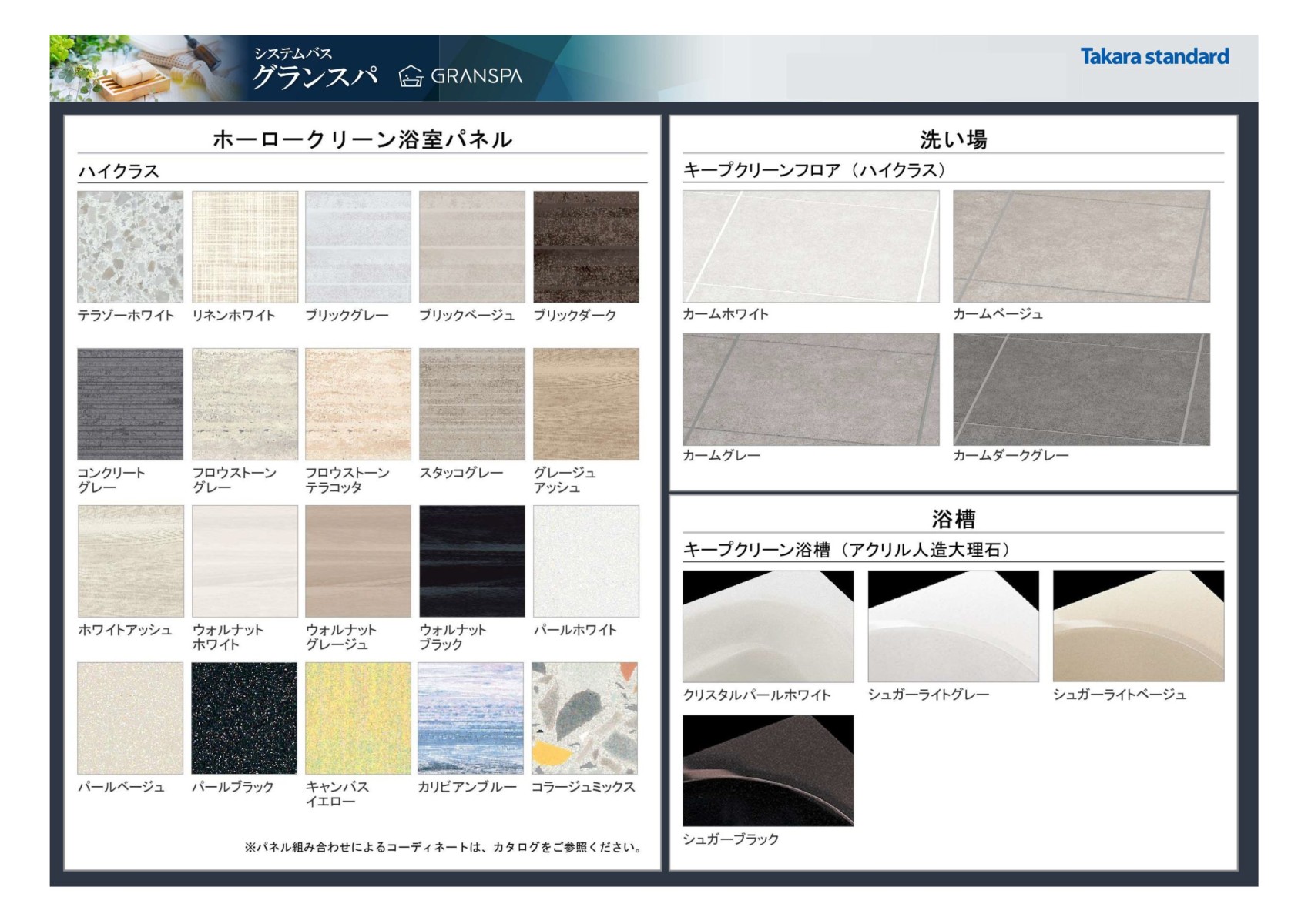Click the Takara standard brand logo

1154,56
